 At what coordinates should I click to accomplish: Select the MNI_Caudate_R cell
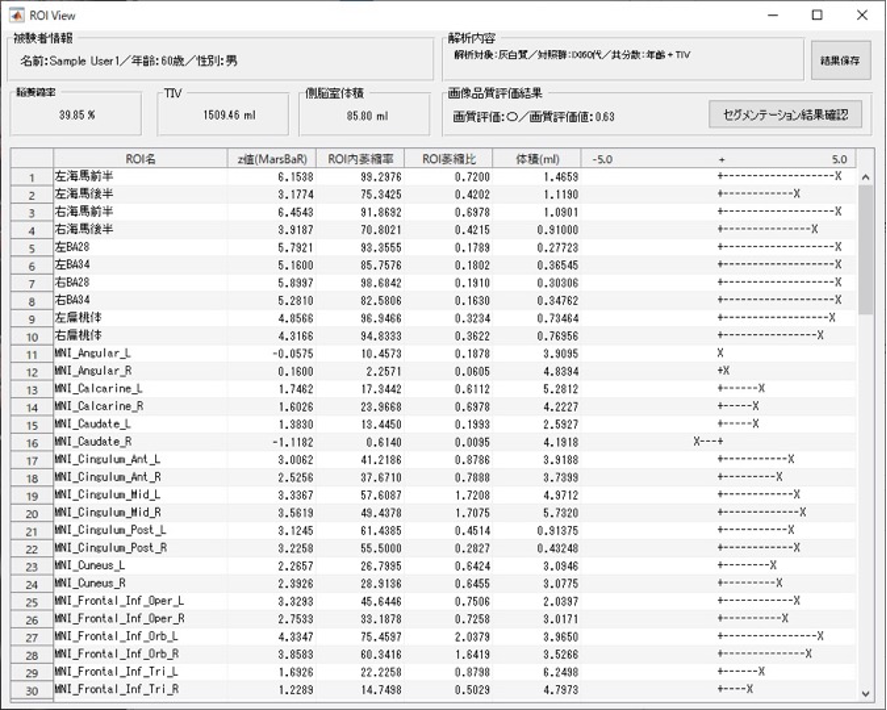pos(141,441)
